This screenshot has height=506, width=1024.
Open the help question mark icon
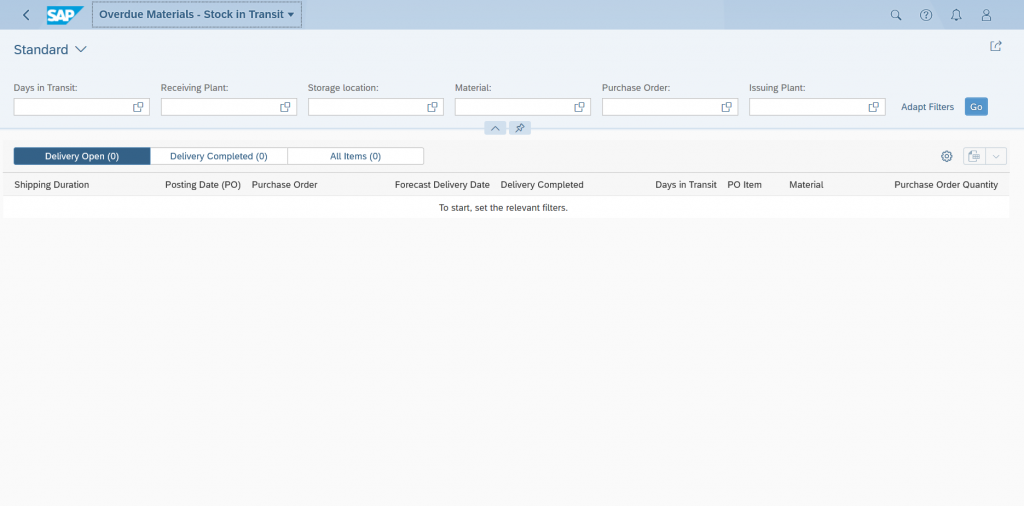(926, 15)
